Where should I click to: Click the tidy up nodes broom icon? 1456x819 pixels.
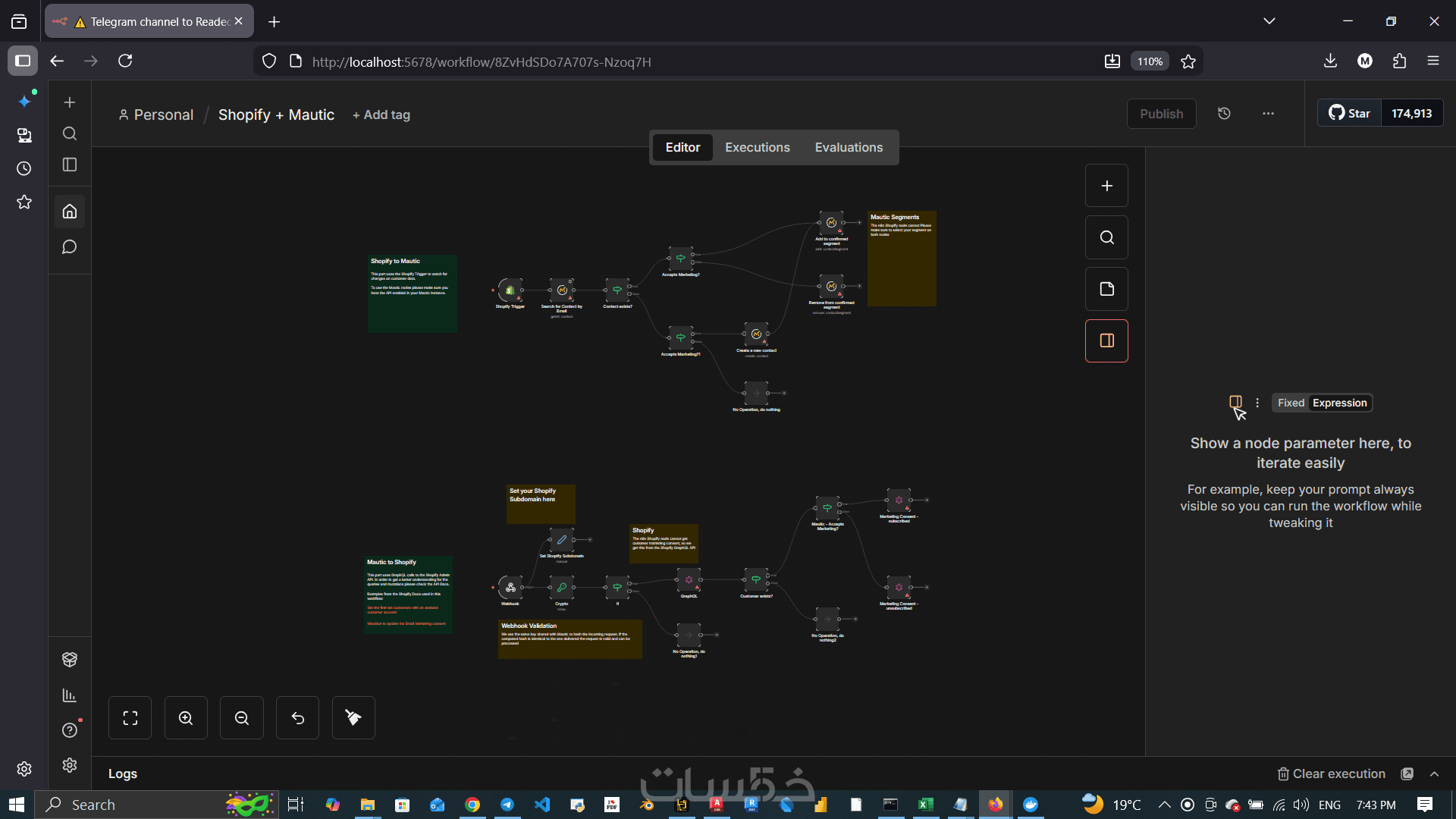tap(353, 717)
